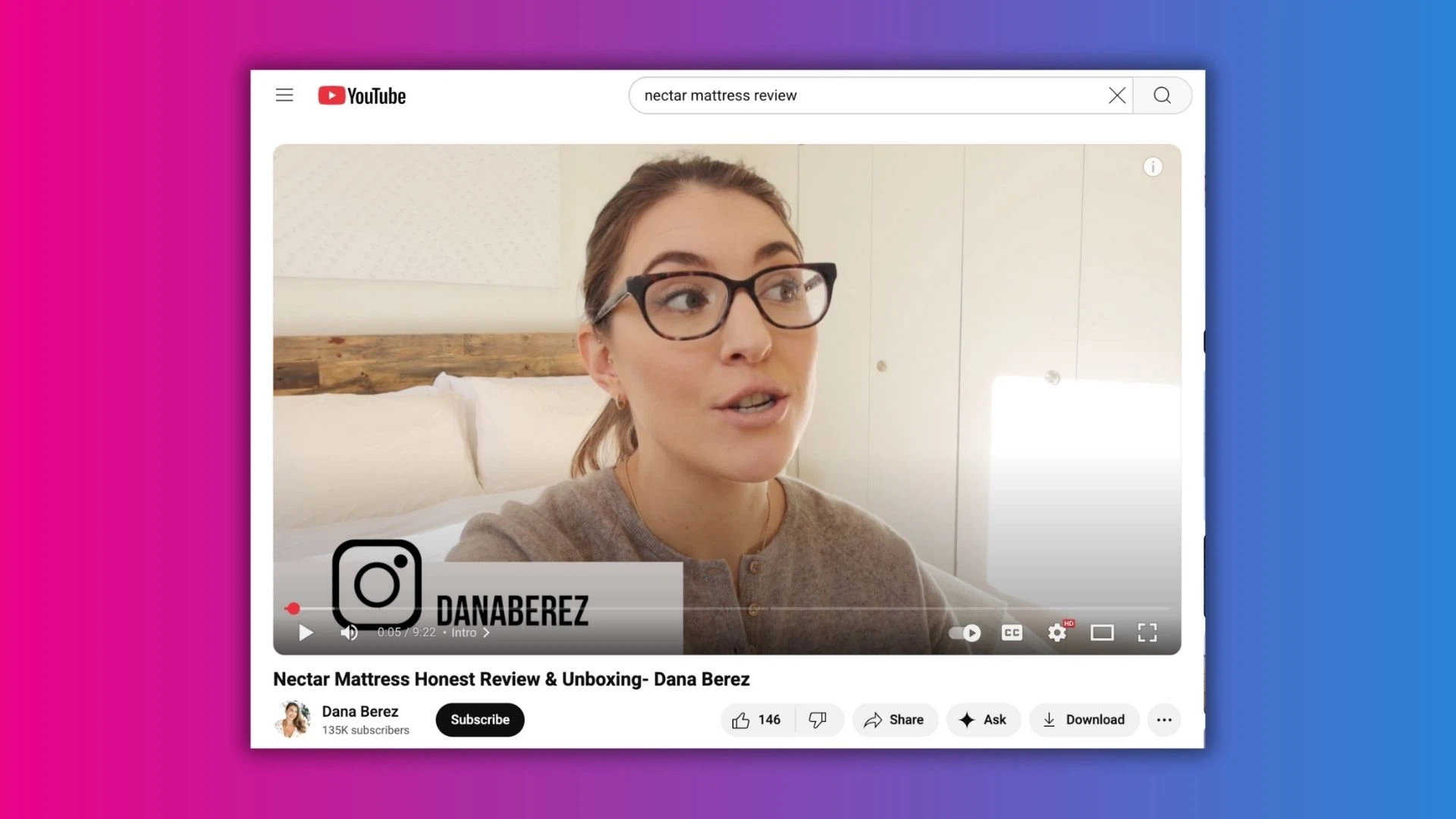This screenshot has width=1456, height=819.
Task: Clear the search query with the X
Action: (x=1116, y=96)
